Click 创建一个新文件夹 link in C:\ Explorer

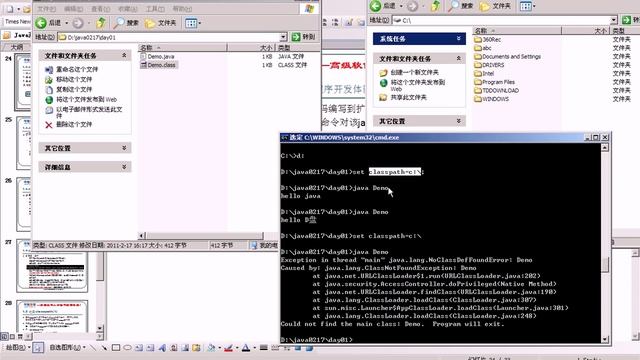(x=414, y=72)
